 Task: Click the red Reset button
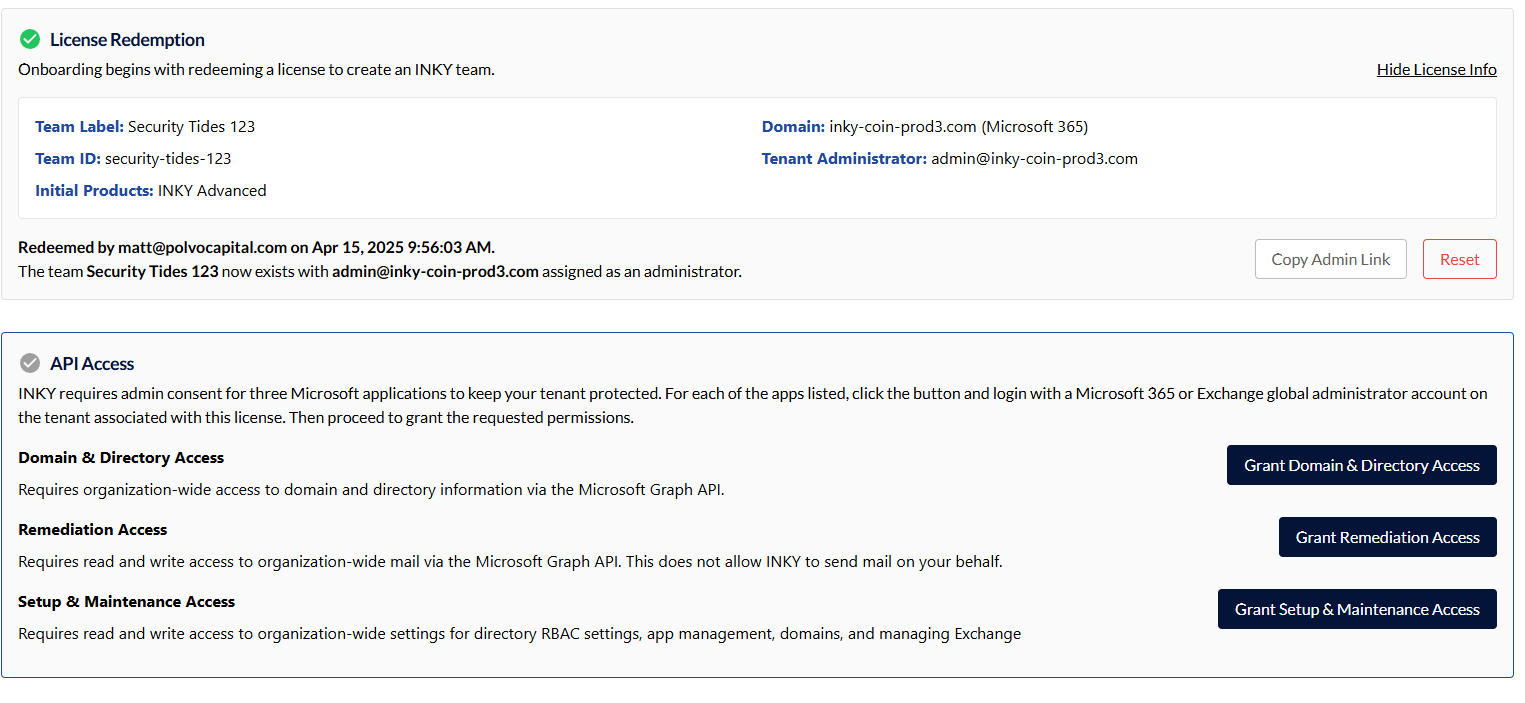pos(1459,259)
